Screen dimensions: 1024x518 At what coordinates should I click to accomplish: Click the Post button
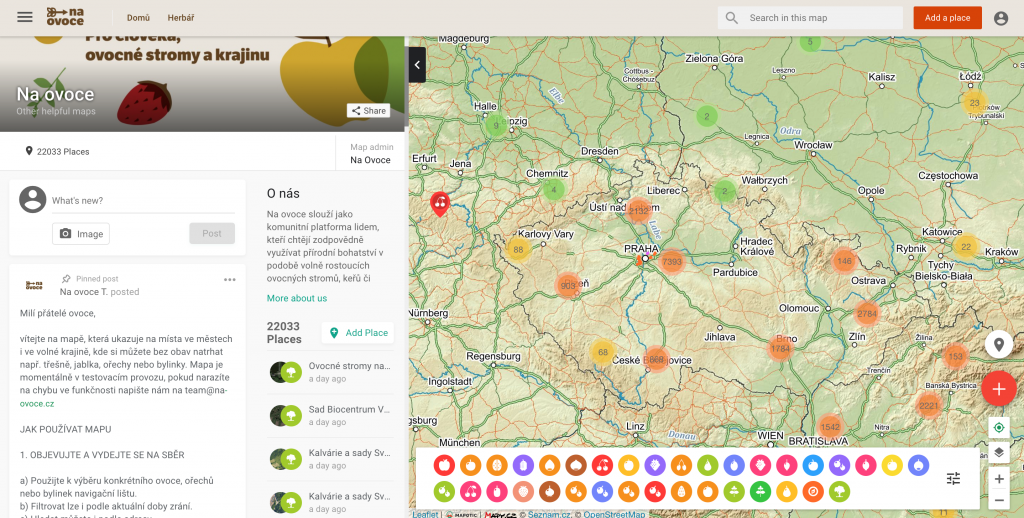click(212, 233)
